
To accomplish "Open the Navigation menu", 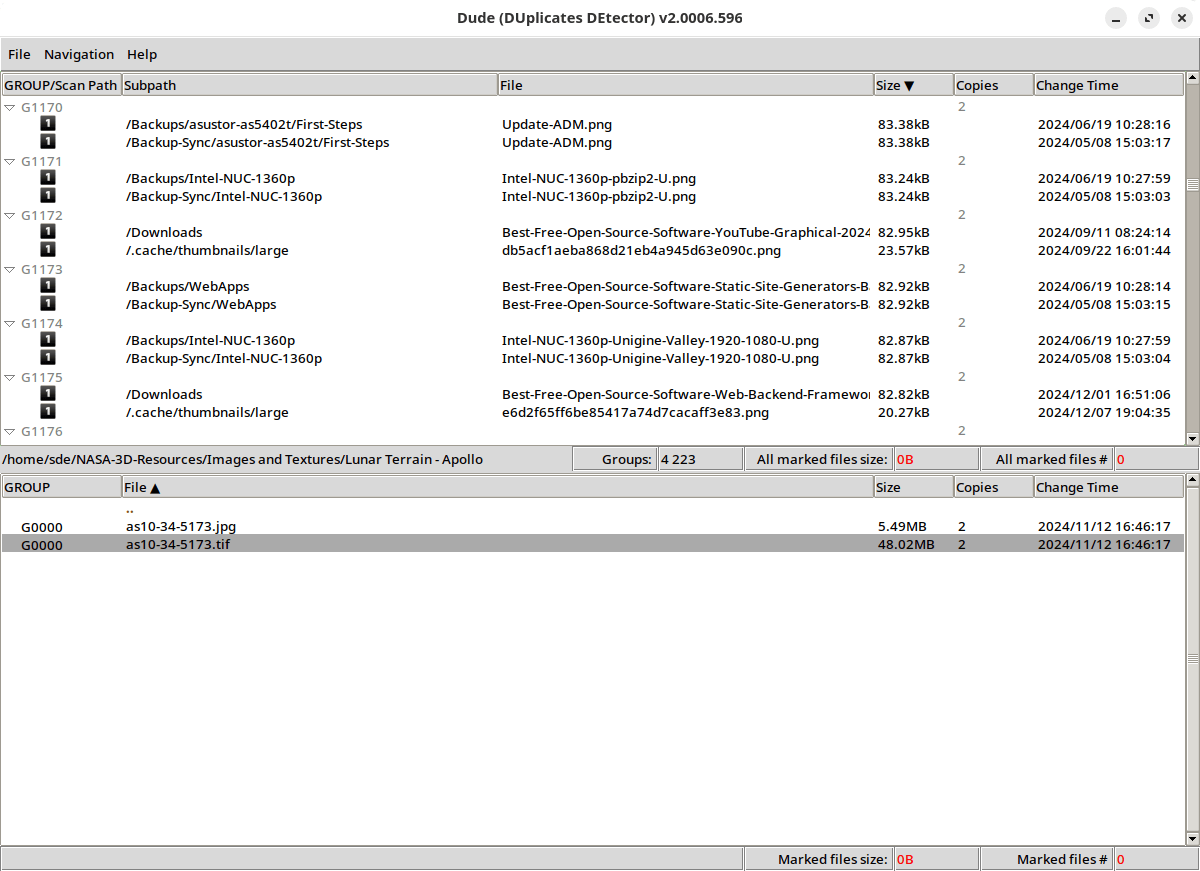I will [x=79, y=54].
